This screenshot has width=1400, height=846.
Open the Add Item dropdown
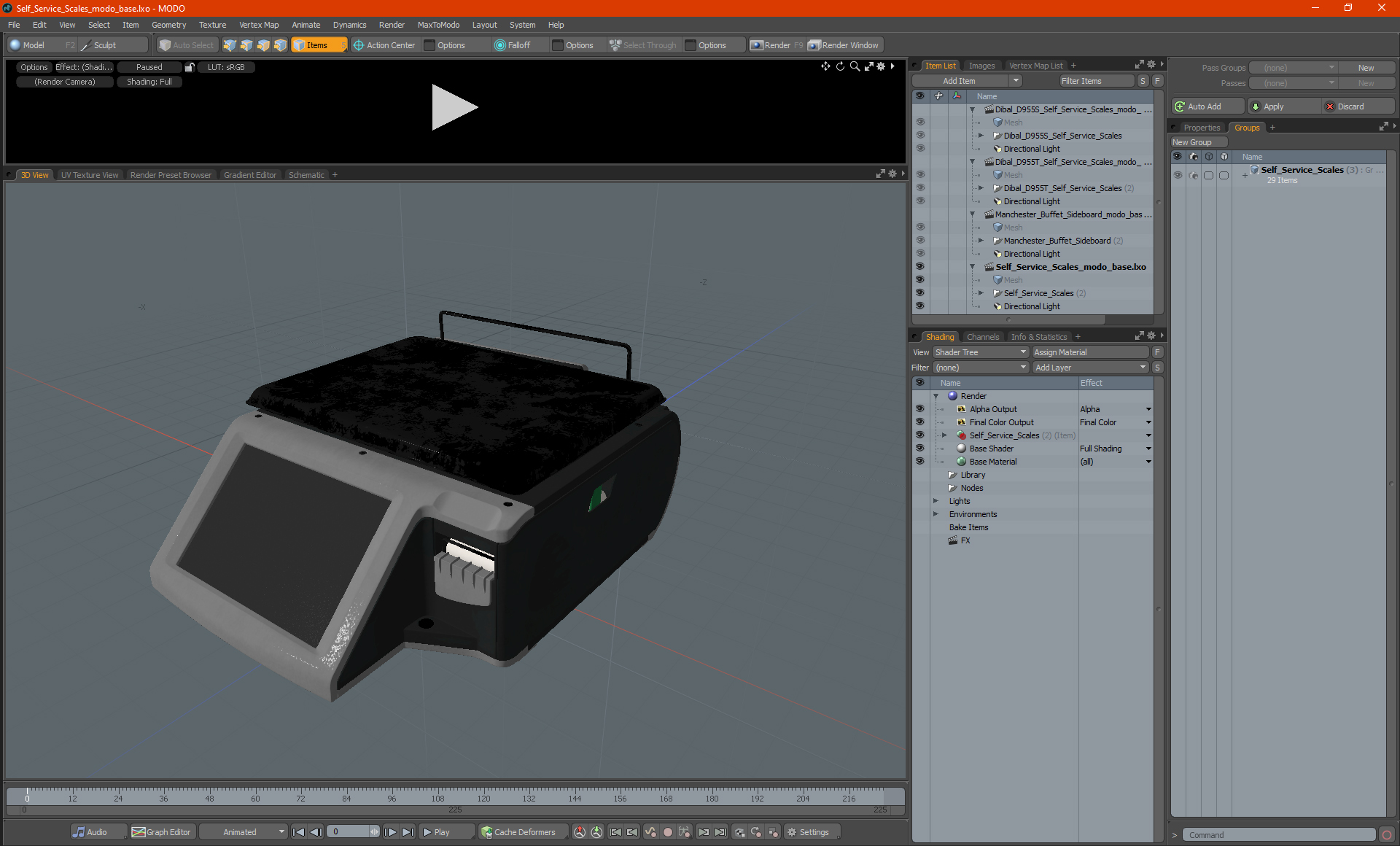coord(967,81)
